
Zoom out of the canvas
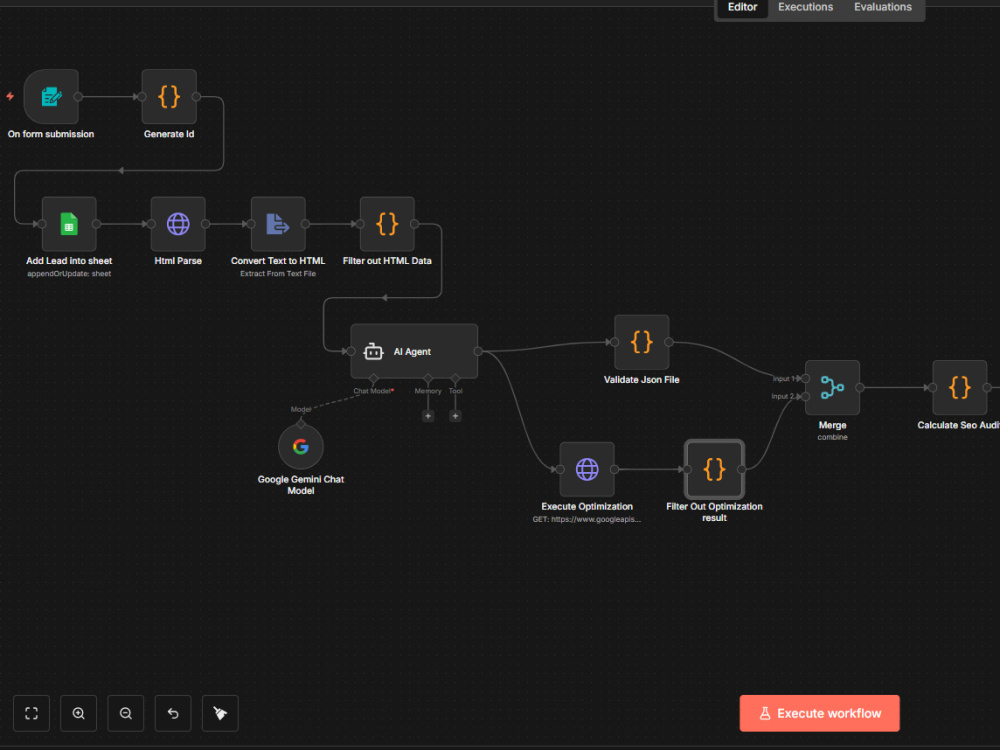click(x=126, y=713)
